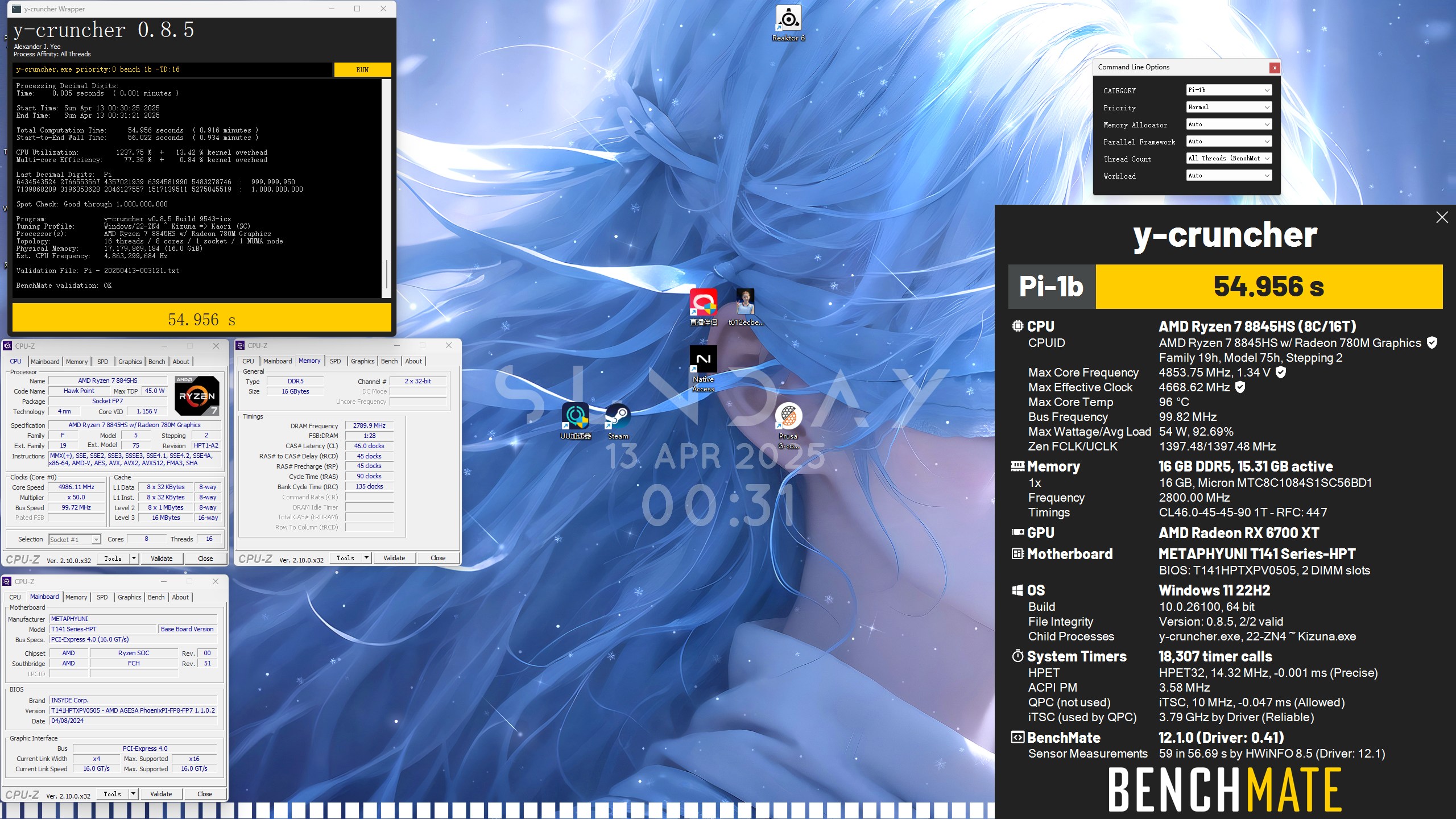The height and width of the screenshot is (819, 1456).
Task: Open the Native Access desktop icon
Action: click(x=703, y=369)
